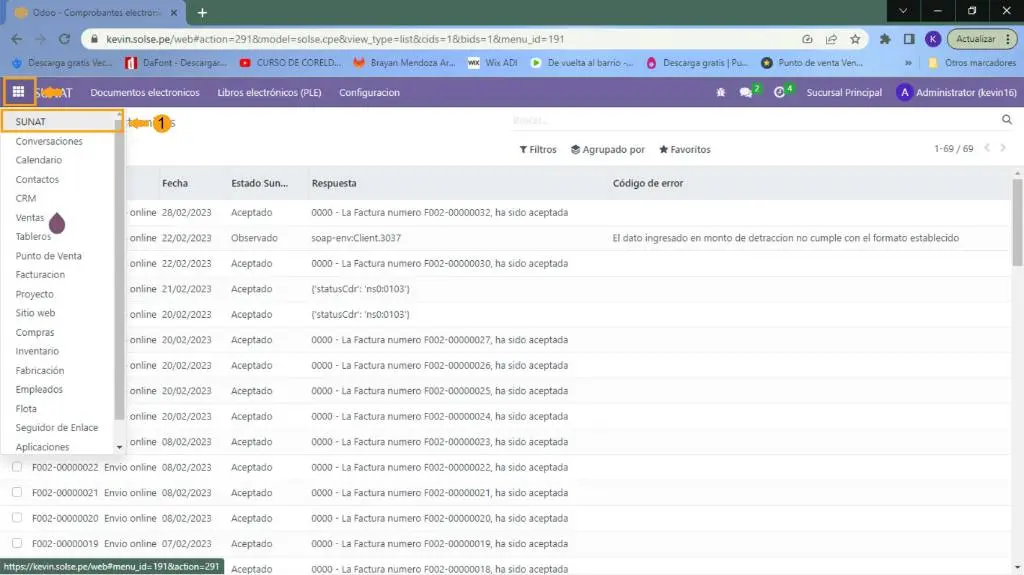Expand the Filtros dropdown
The width and height of the screenshot is (1024, 575).
tap(538, 150)
